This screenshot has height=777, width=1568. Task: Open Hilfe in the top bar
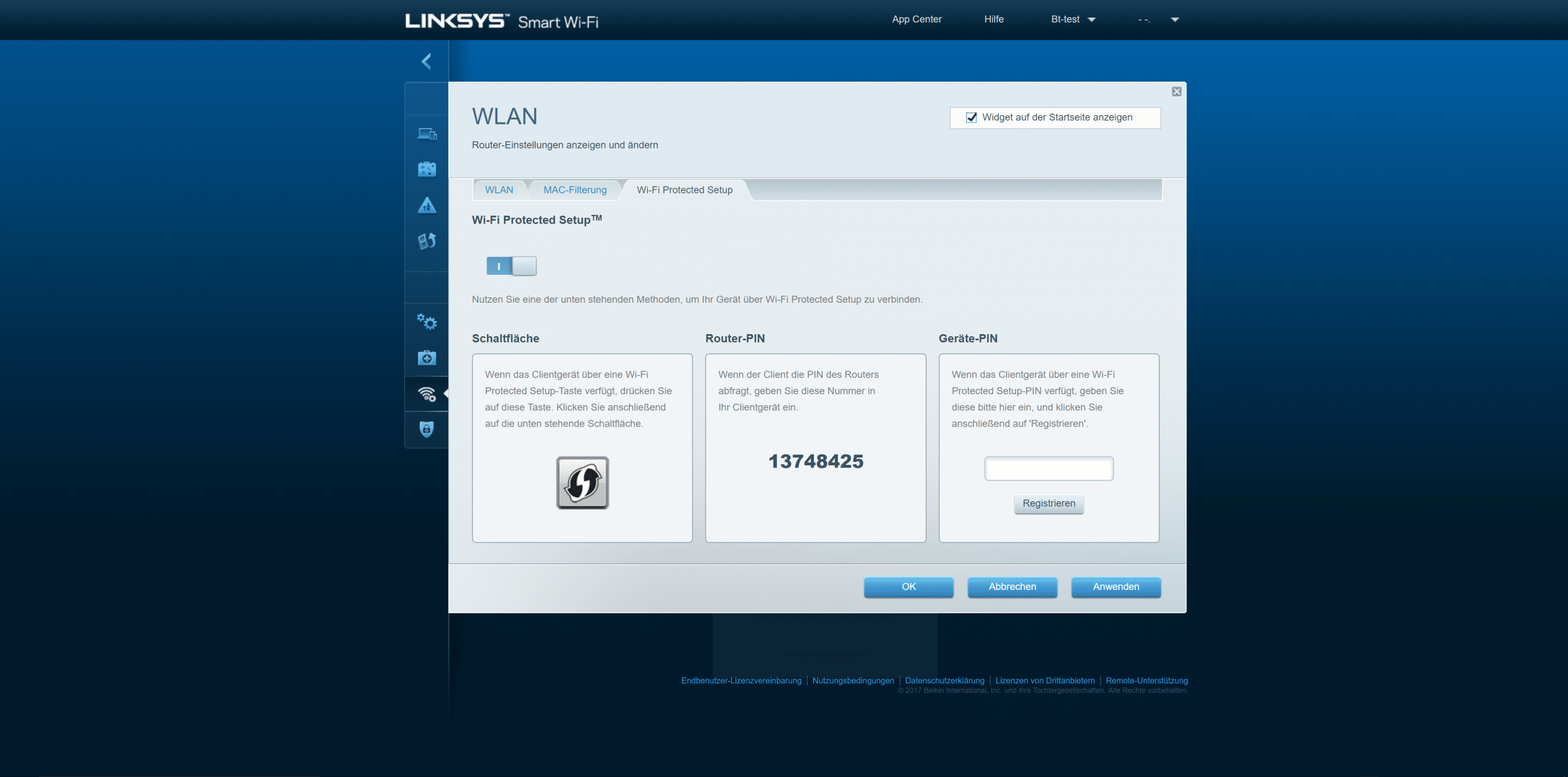click(994, 19)
